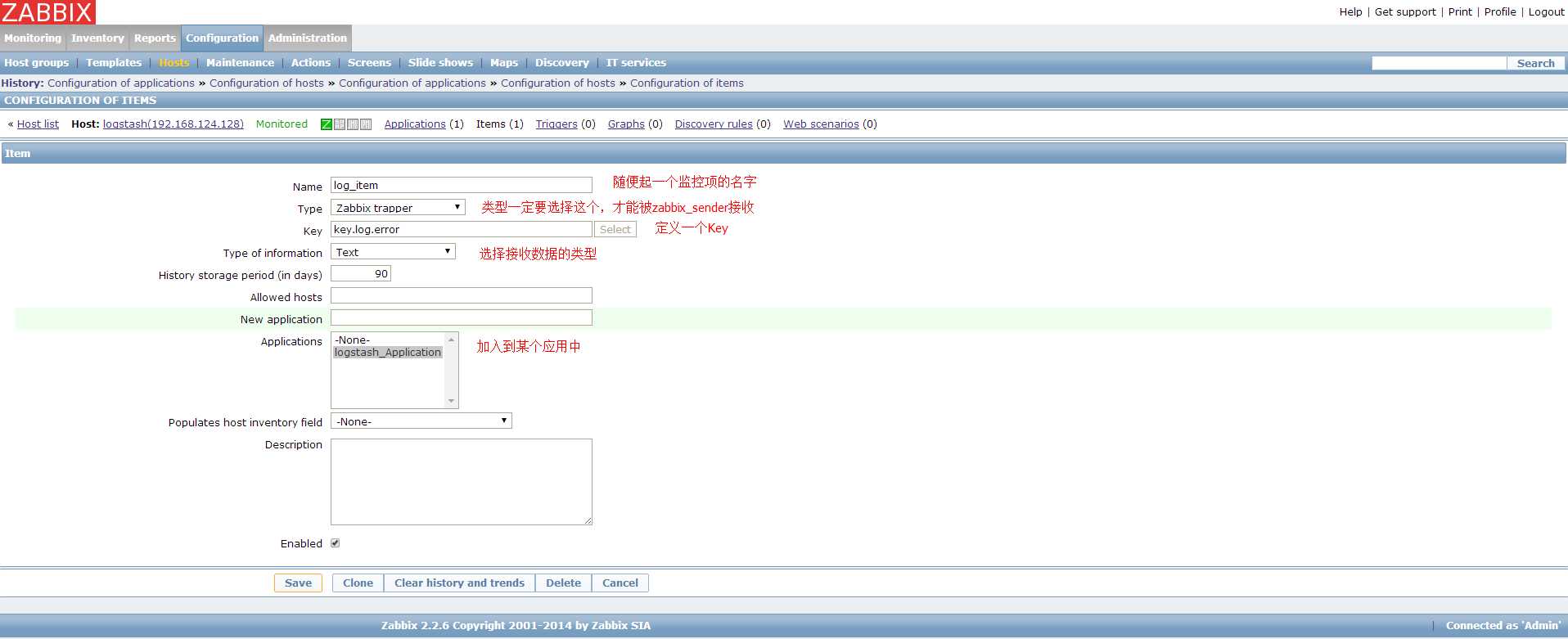Viewport: 1568px width, 639px height.
Task: Go to IT services submenu
Action: (x=636, y=62)
